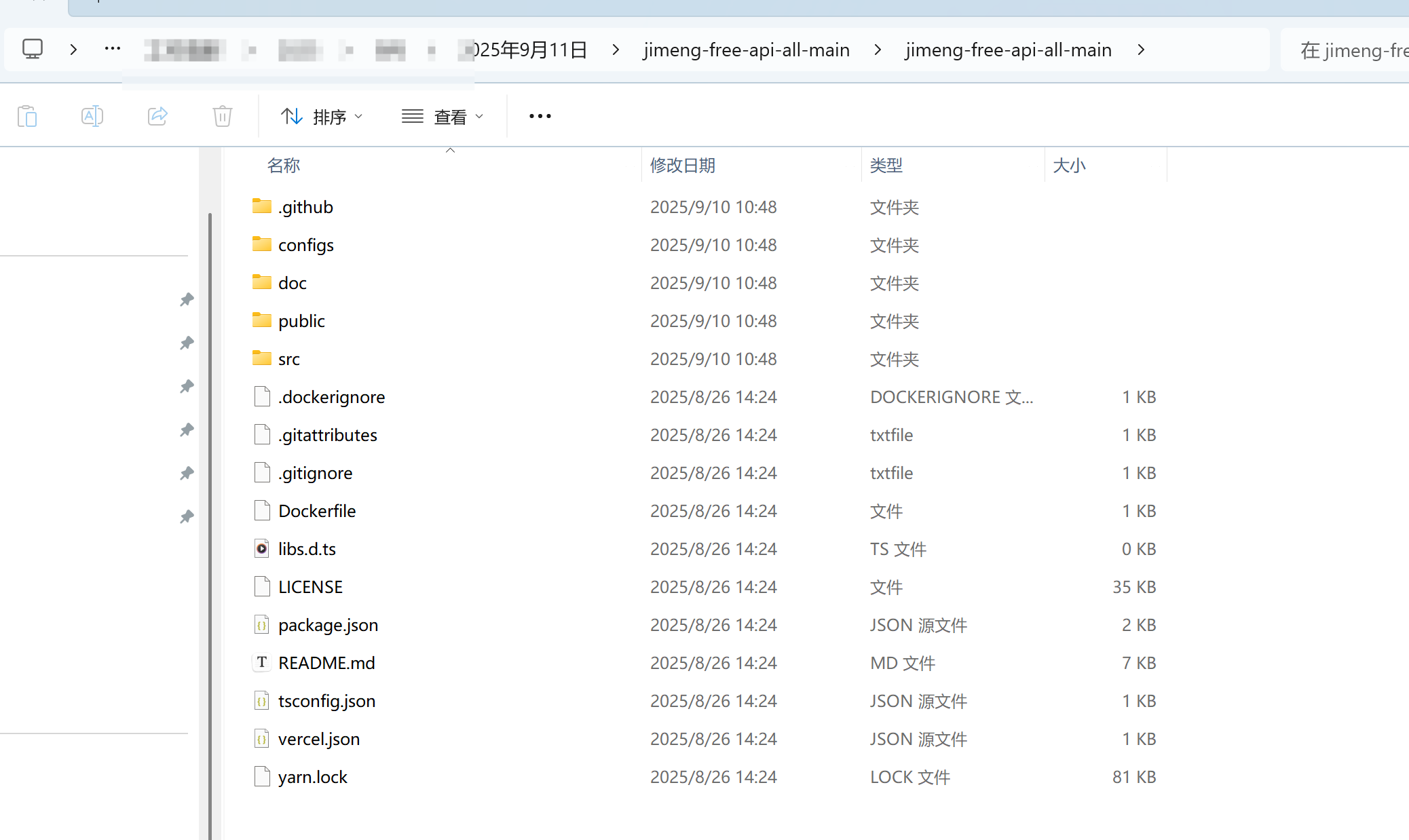Expand the chevron after last jimeng-free-api-all-main breadcrumb
Image resolution: width=1409 pixels, height=840 pixels.
[1141, 50]
